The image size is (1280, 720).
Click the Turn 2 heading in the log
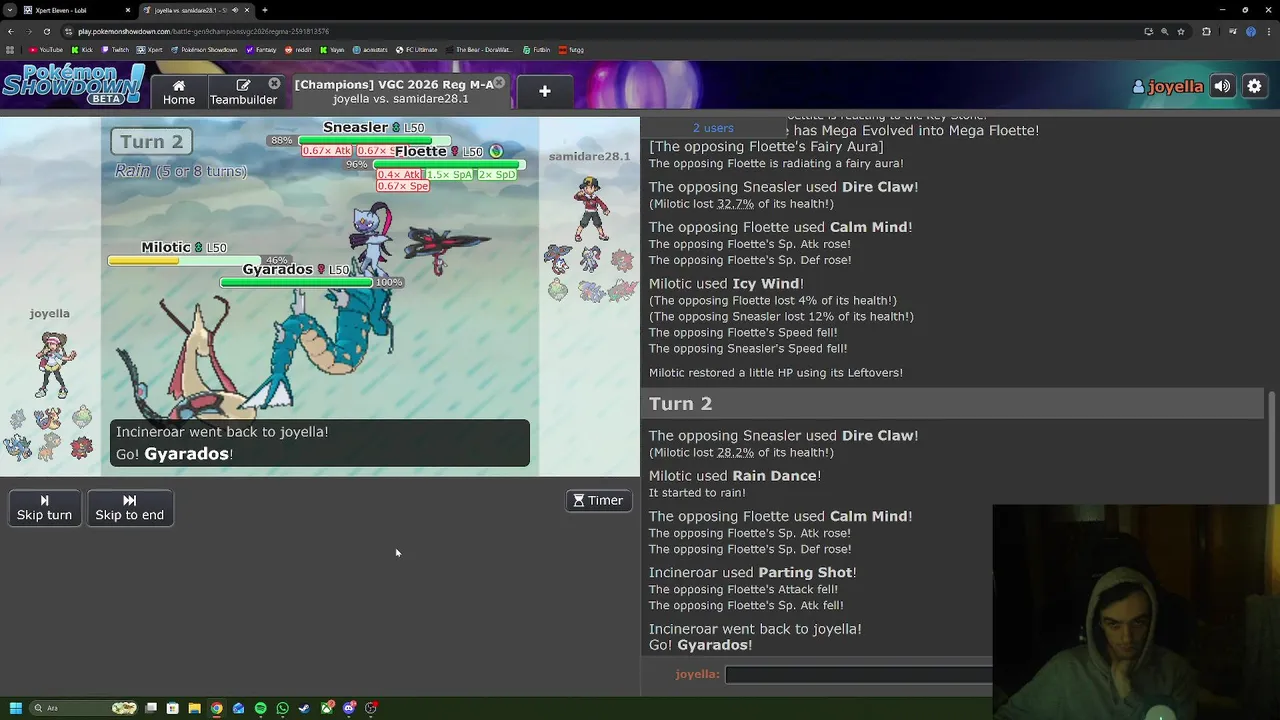tap(680, 403)
